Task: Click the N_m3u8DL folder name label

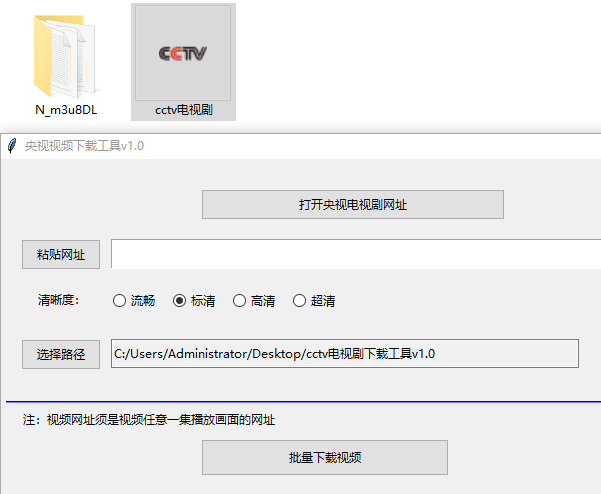Action: [x=66, y=110]
